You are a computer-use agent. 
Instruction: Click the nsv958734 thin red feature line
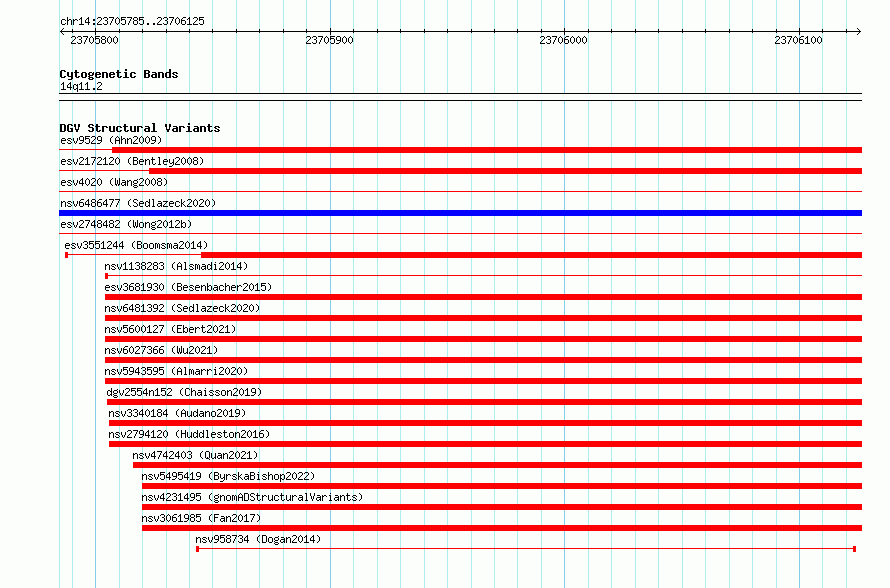click(x=526, y=549)
